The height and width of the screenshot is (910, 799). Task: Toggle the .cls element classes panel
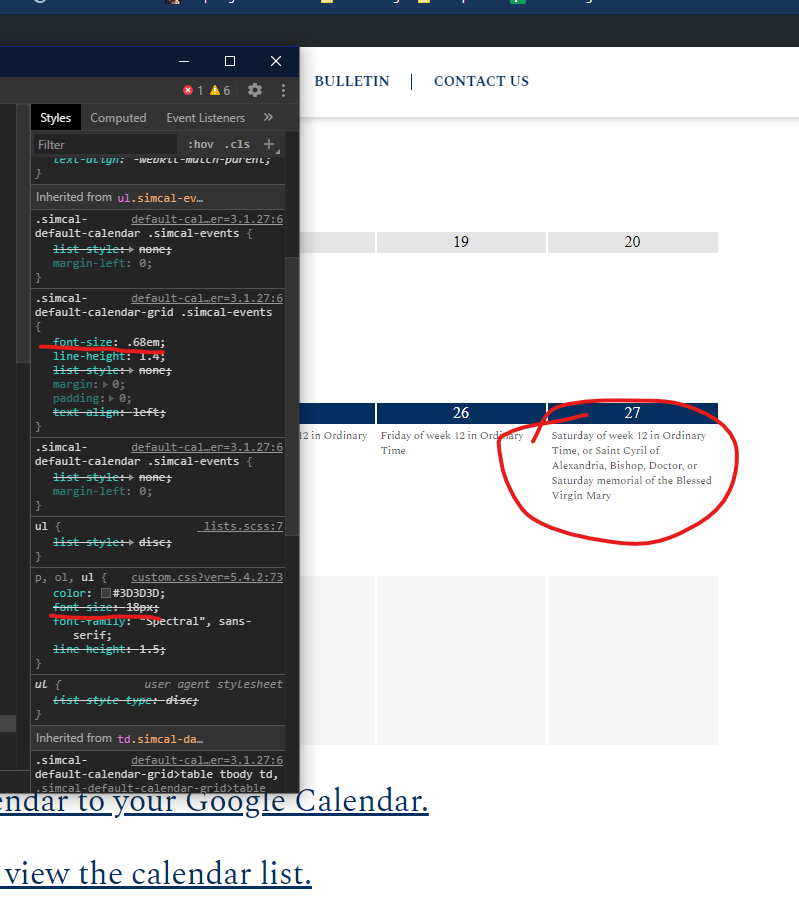coord(237,144)
